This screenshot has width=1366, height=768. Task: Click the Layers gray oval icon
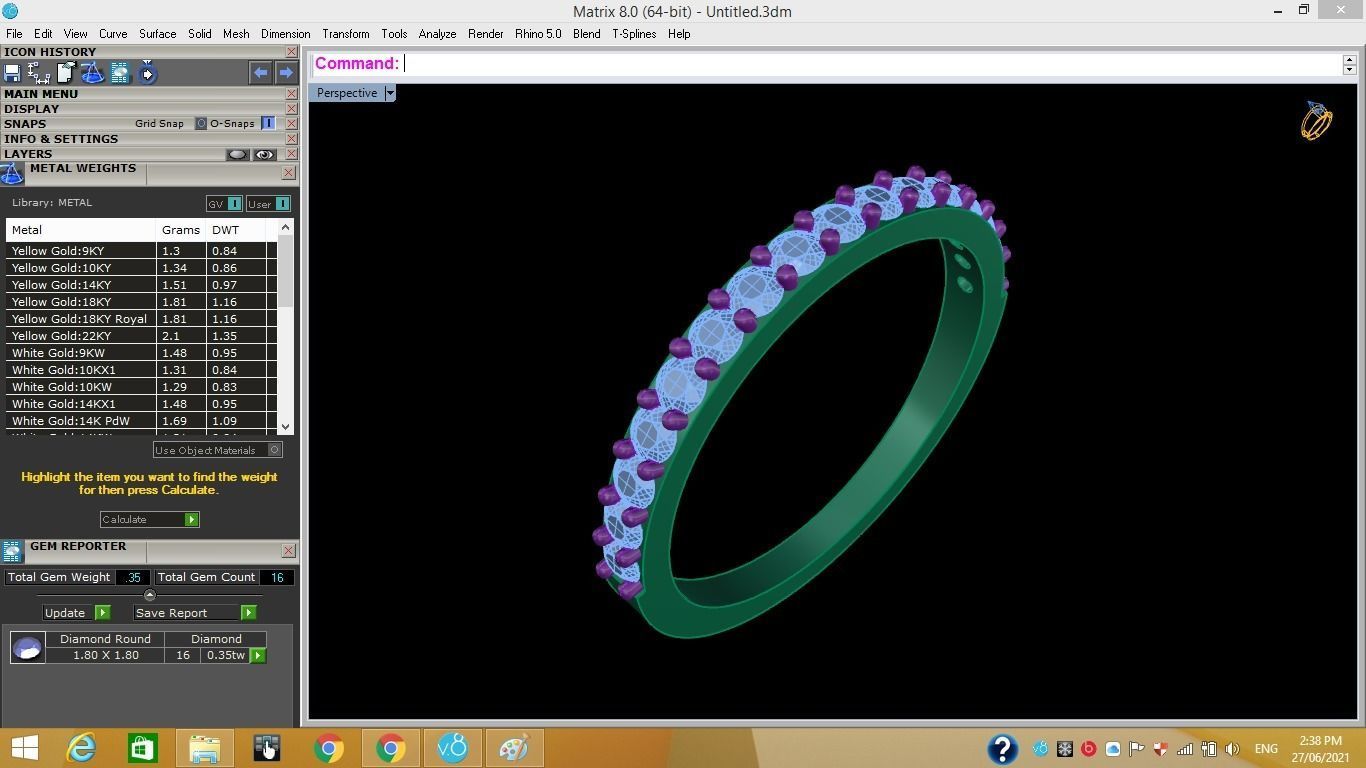point(237,155)
